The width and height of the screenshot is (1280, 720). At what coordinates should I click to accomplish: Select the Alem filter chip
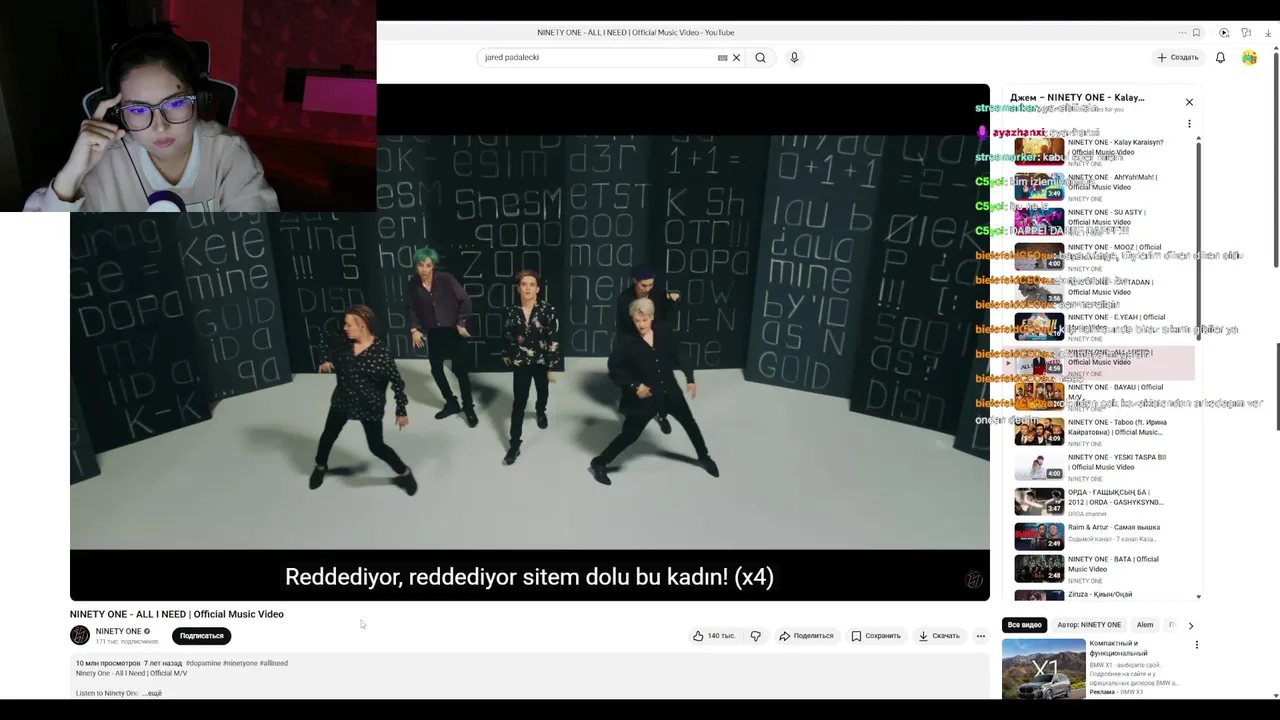pos(1145,625)
